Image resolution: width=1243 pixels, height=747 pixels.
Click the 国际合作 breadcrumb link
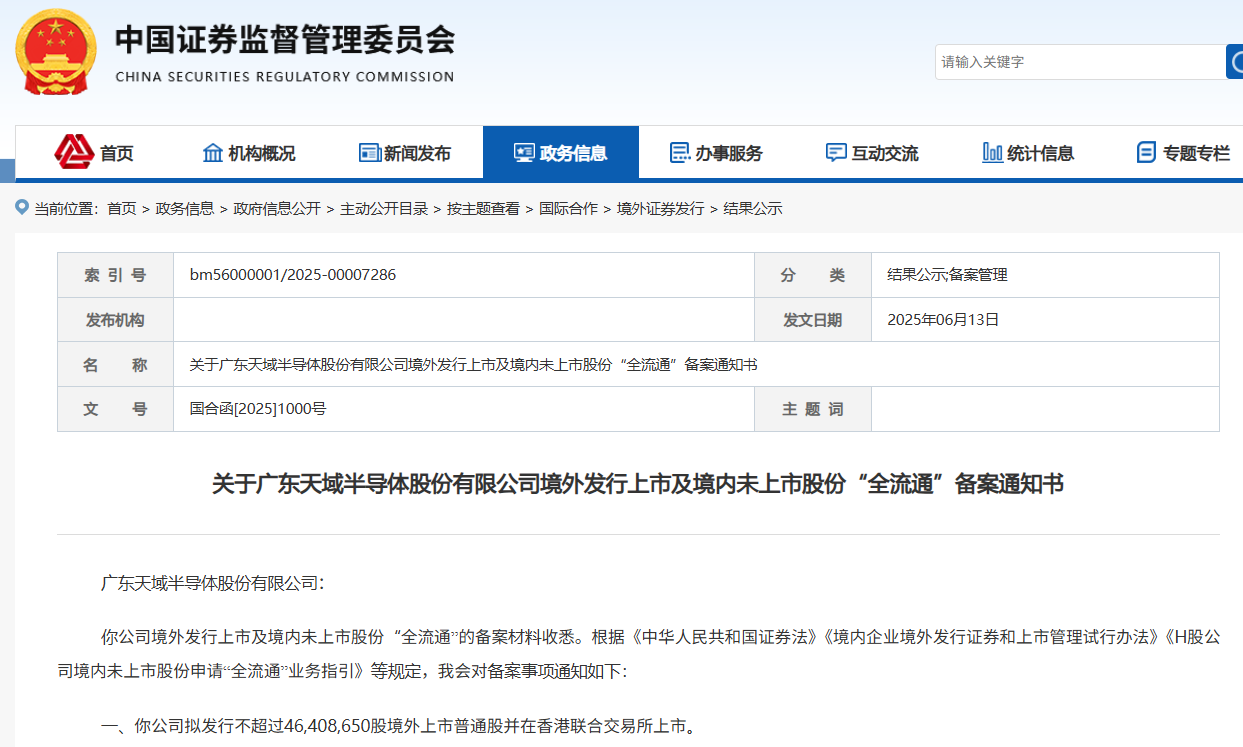[568, 209]
